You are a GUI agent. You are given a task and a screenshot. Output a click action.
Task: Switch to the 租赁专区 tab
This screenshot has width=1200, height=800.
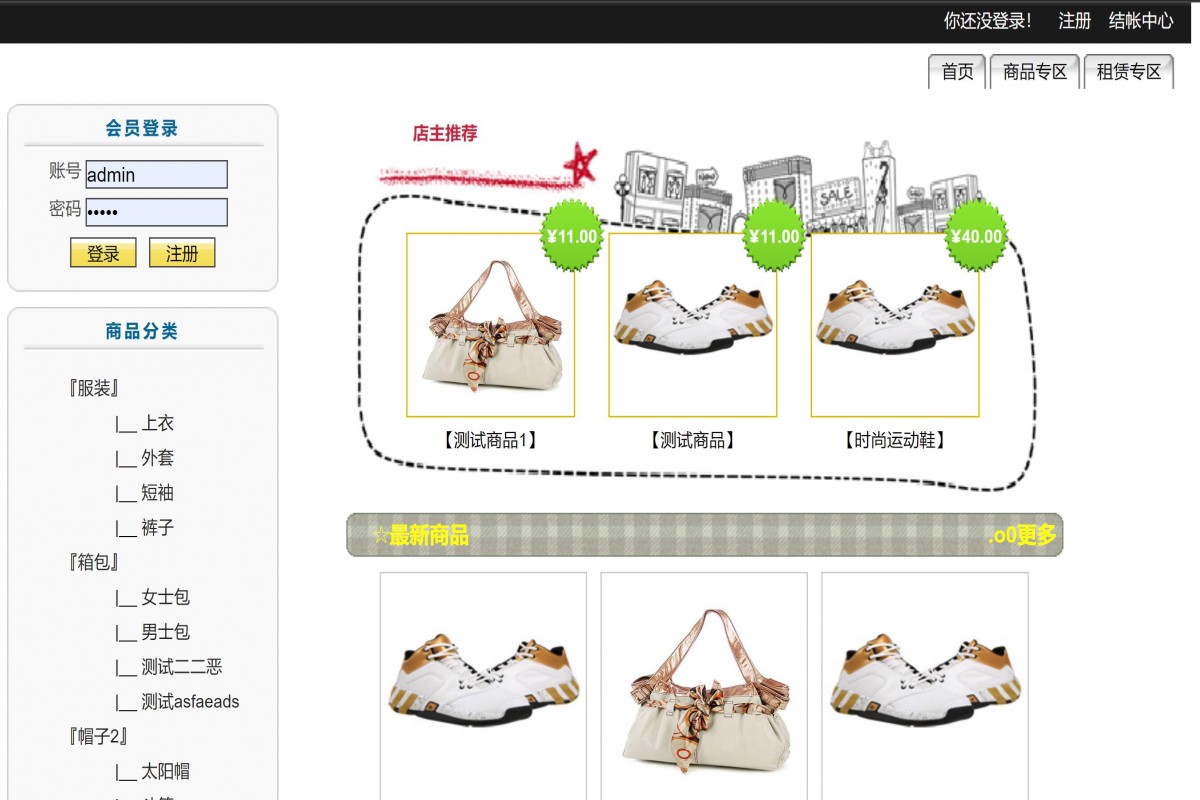[1129, 72]
